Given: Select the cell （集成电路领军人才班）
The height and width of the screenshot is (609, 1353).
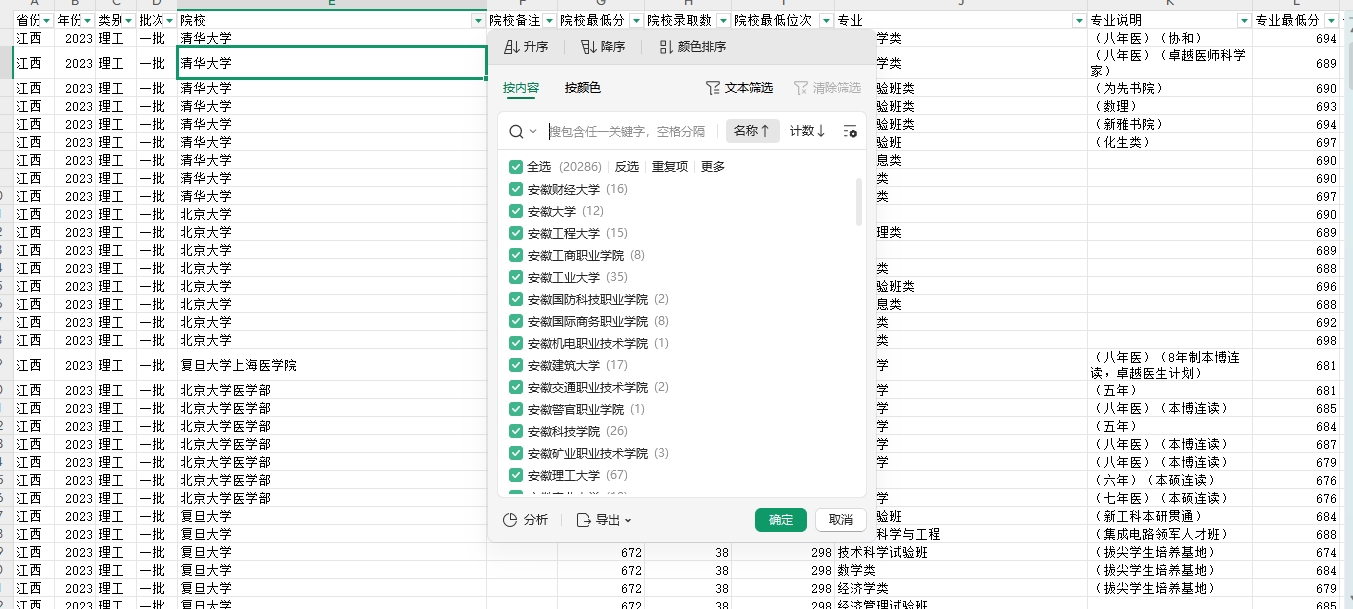Looking at the screenshot, I should coord(1170,534).
